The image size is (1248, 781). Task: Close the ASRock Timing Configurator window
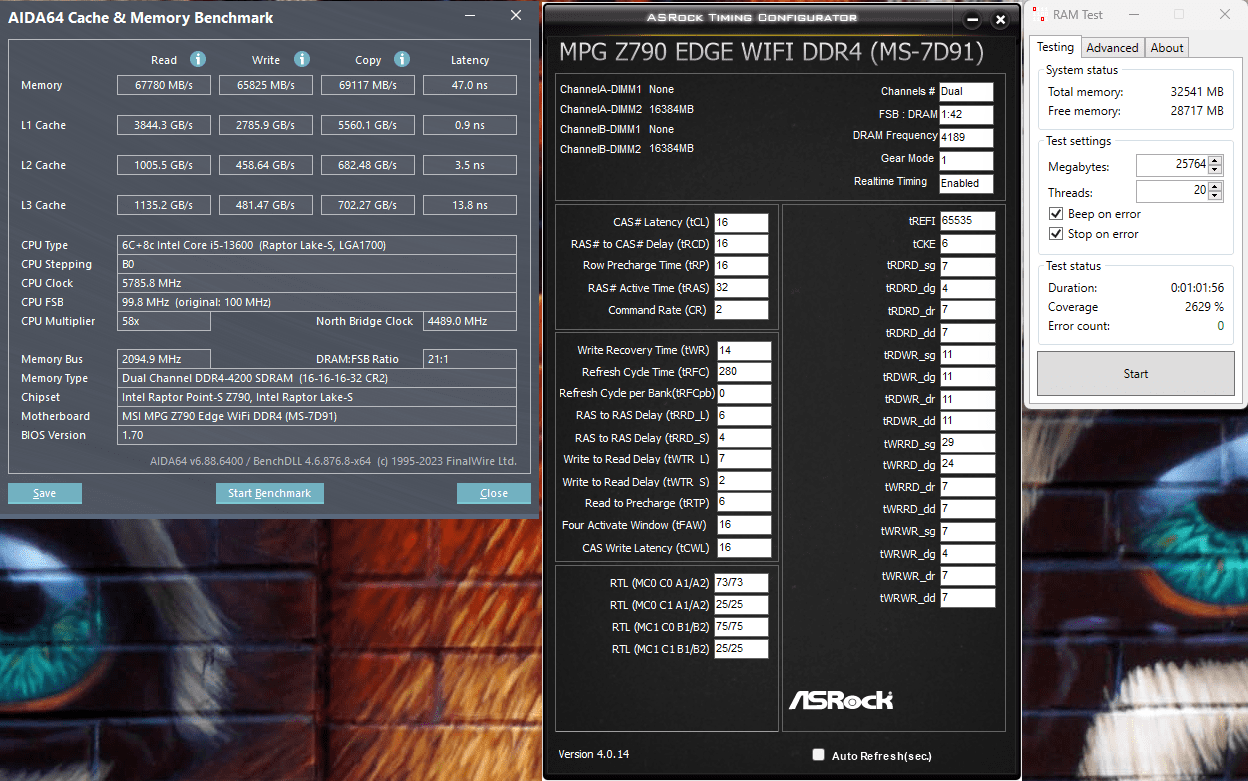pyautogui.click(x=999, y=20)
